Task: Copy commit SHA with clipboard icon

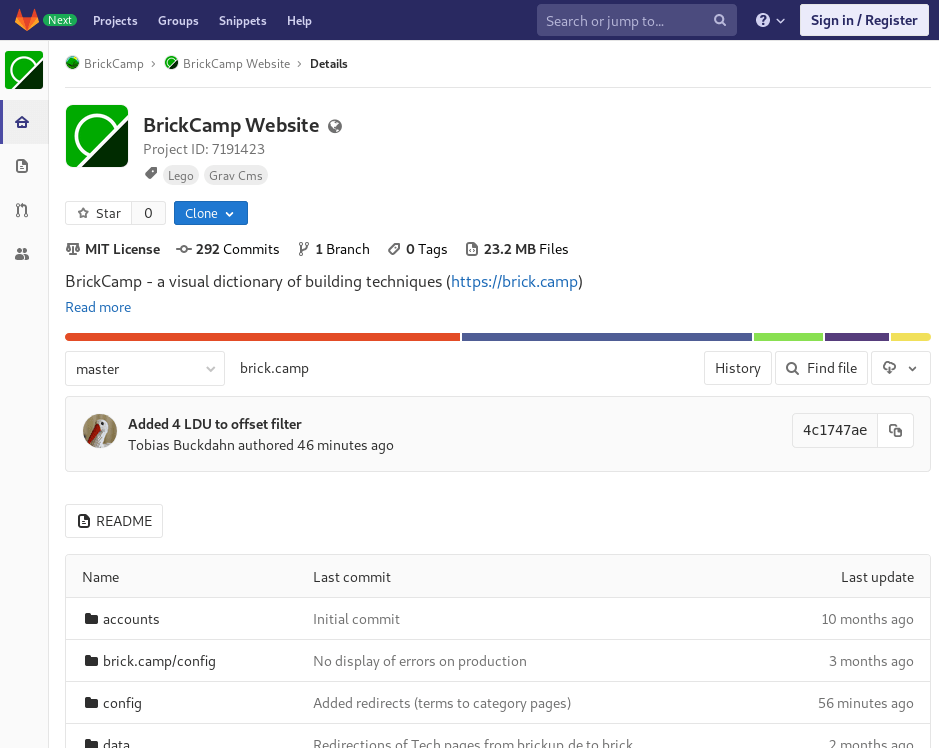Action: 895,430
